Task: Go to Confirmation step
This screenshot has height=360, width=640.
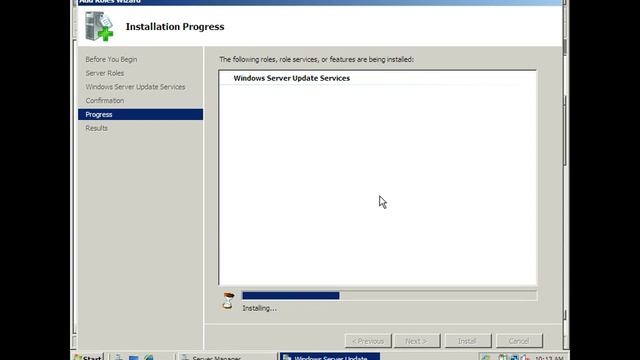Action: 104,100
